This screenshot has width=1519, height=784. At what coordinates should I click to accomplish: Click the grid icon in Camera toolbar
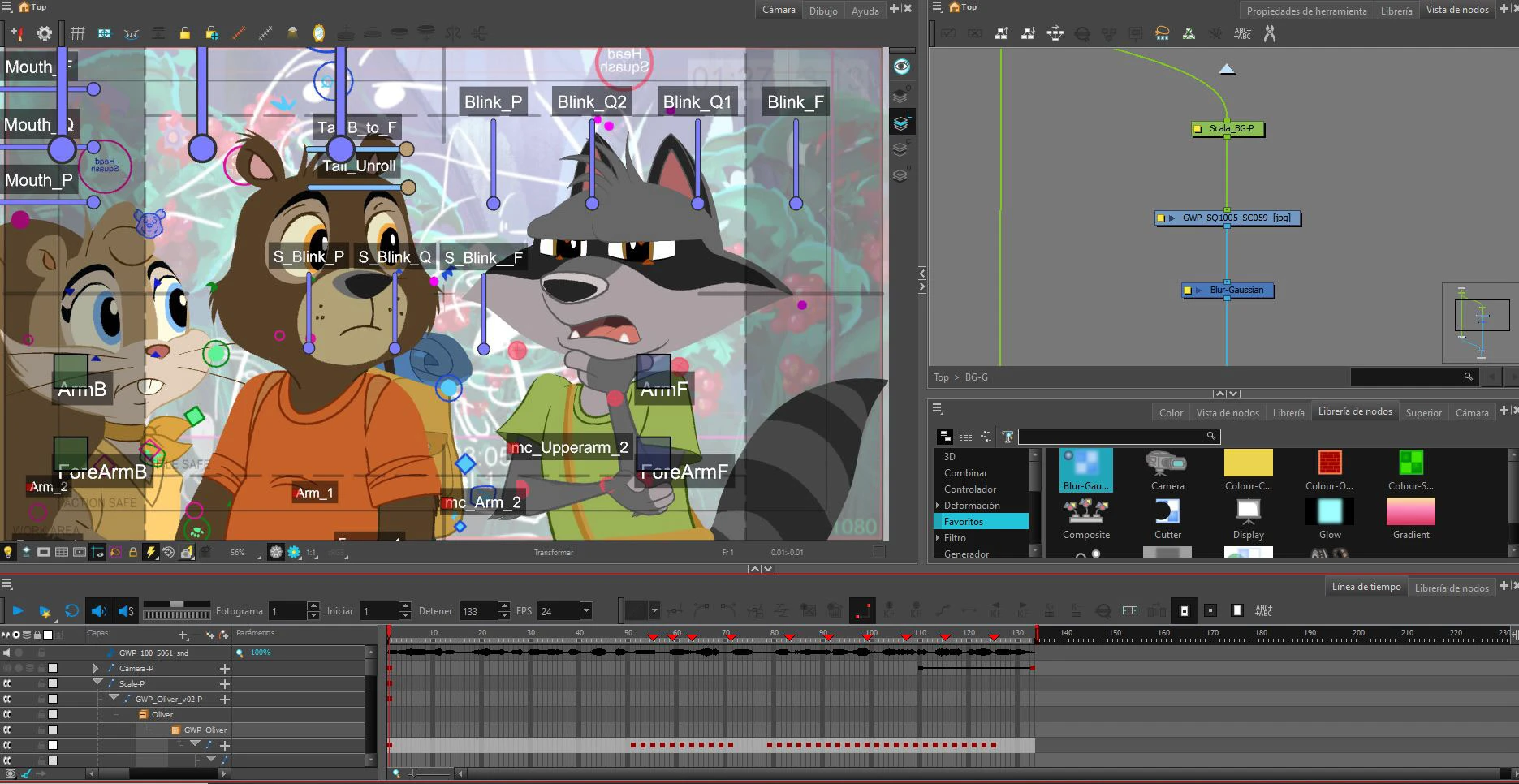(78, 33)
